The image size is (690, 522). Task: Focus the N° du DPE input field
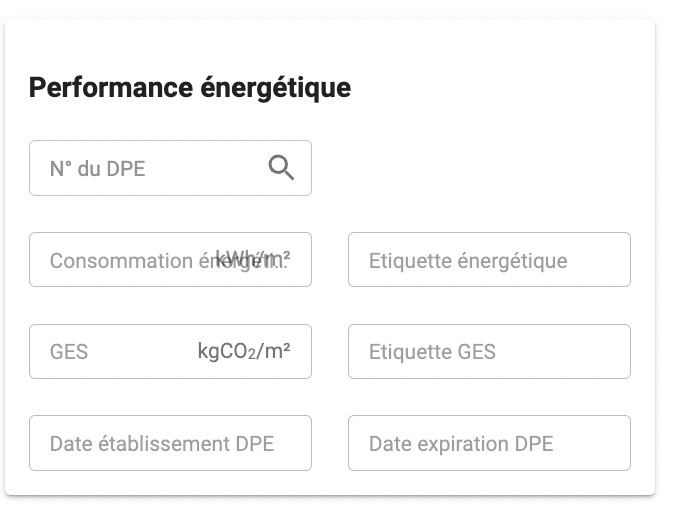(x=170, y=168)
